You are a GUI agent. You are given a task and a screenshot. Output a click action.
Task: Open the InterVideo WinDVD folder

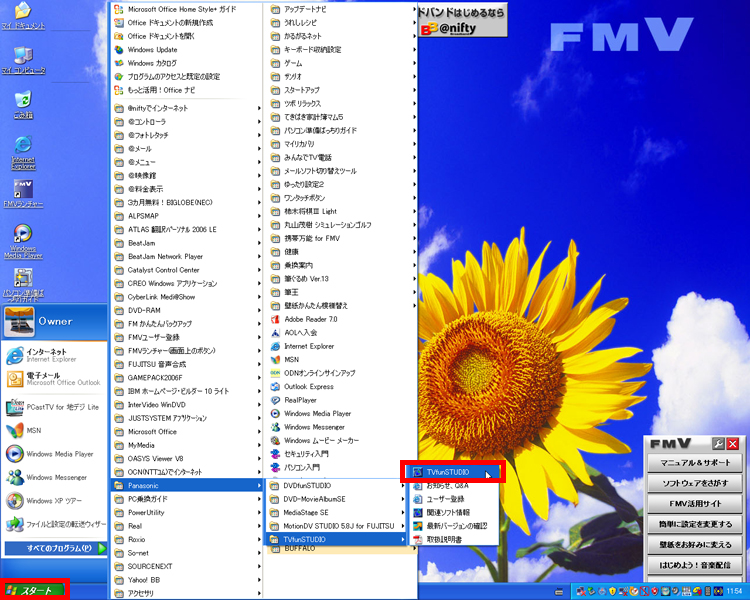click(x=187, y=404)
